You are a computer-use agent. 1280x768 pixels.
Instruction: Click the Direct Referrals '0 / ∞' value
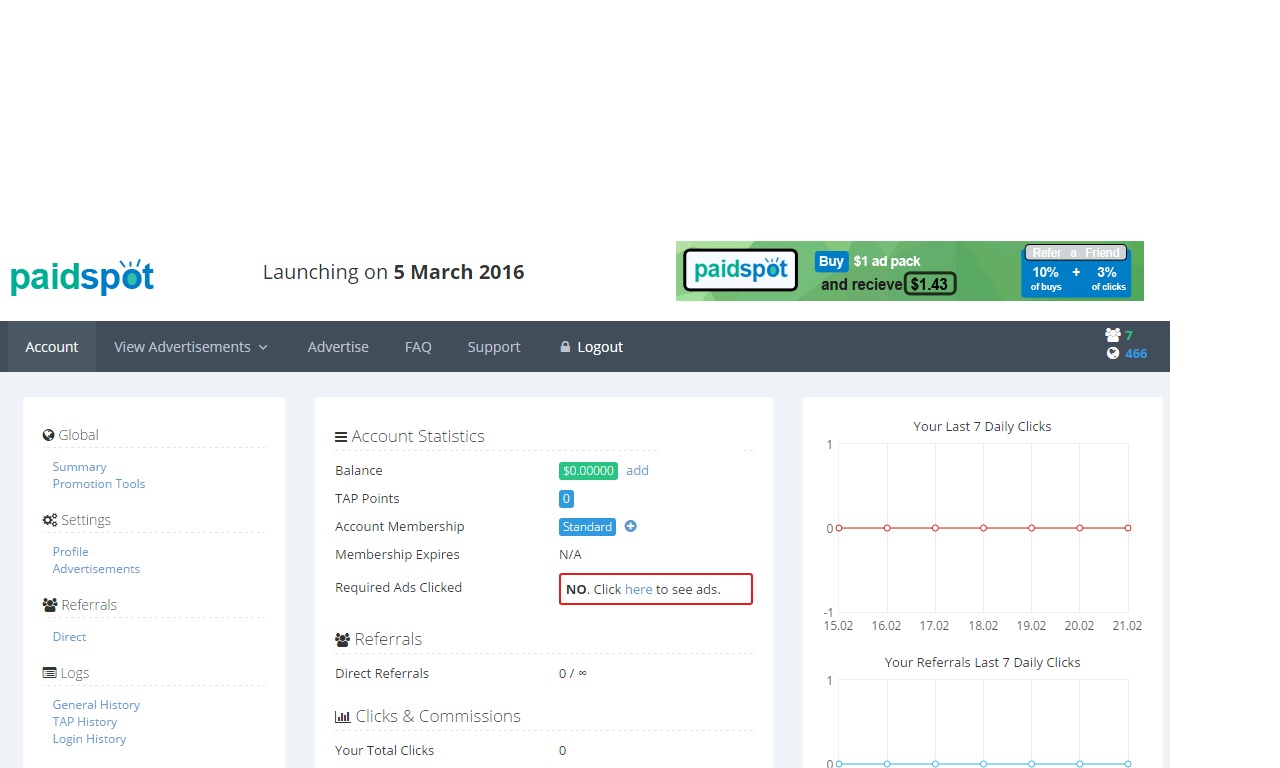point(573,674)
